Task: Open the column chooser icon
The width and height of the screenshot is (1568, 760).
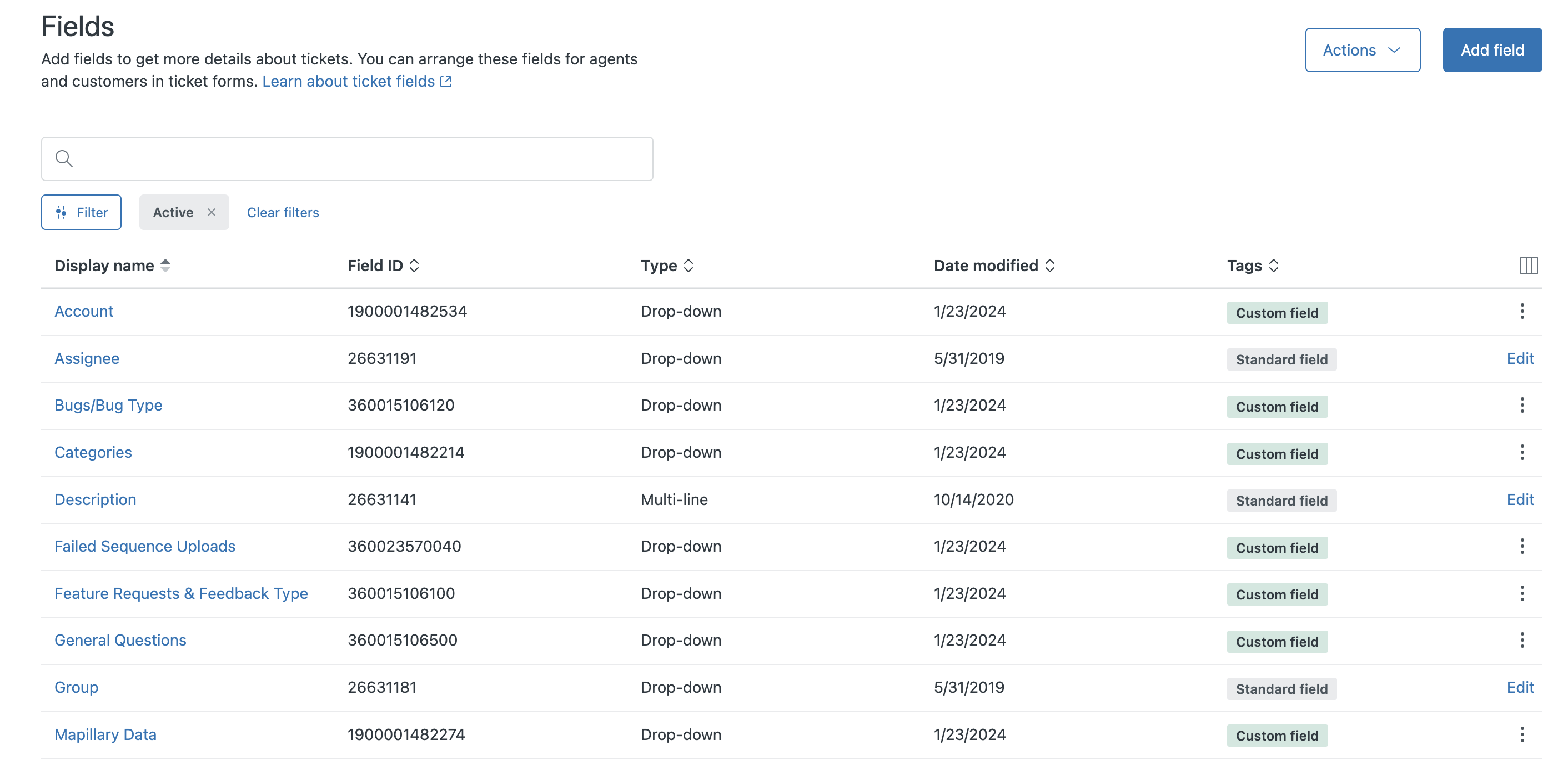Action: tap(1528, 266)
